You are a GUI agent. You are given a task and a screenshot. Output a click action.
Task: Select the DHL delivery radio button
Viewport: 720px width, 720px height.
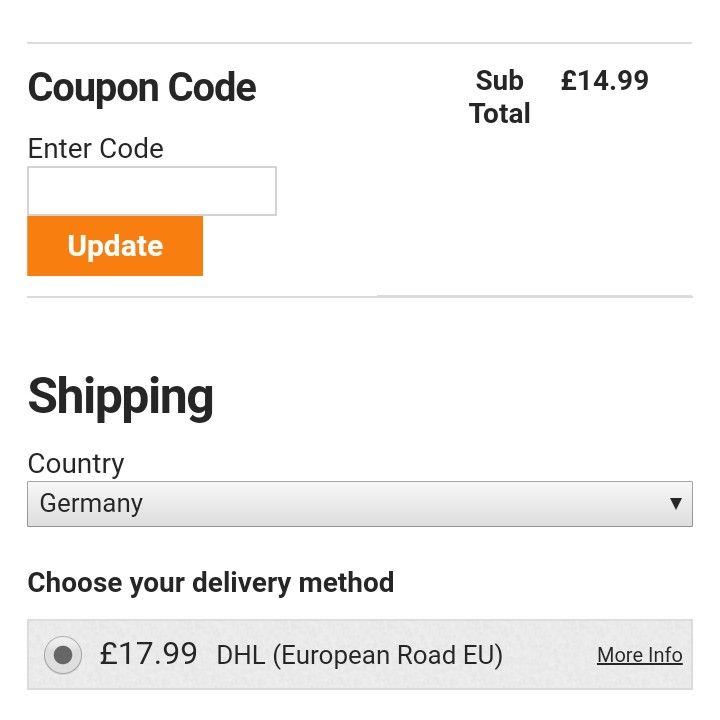click(x=63, y=655)
